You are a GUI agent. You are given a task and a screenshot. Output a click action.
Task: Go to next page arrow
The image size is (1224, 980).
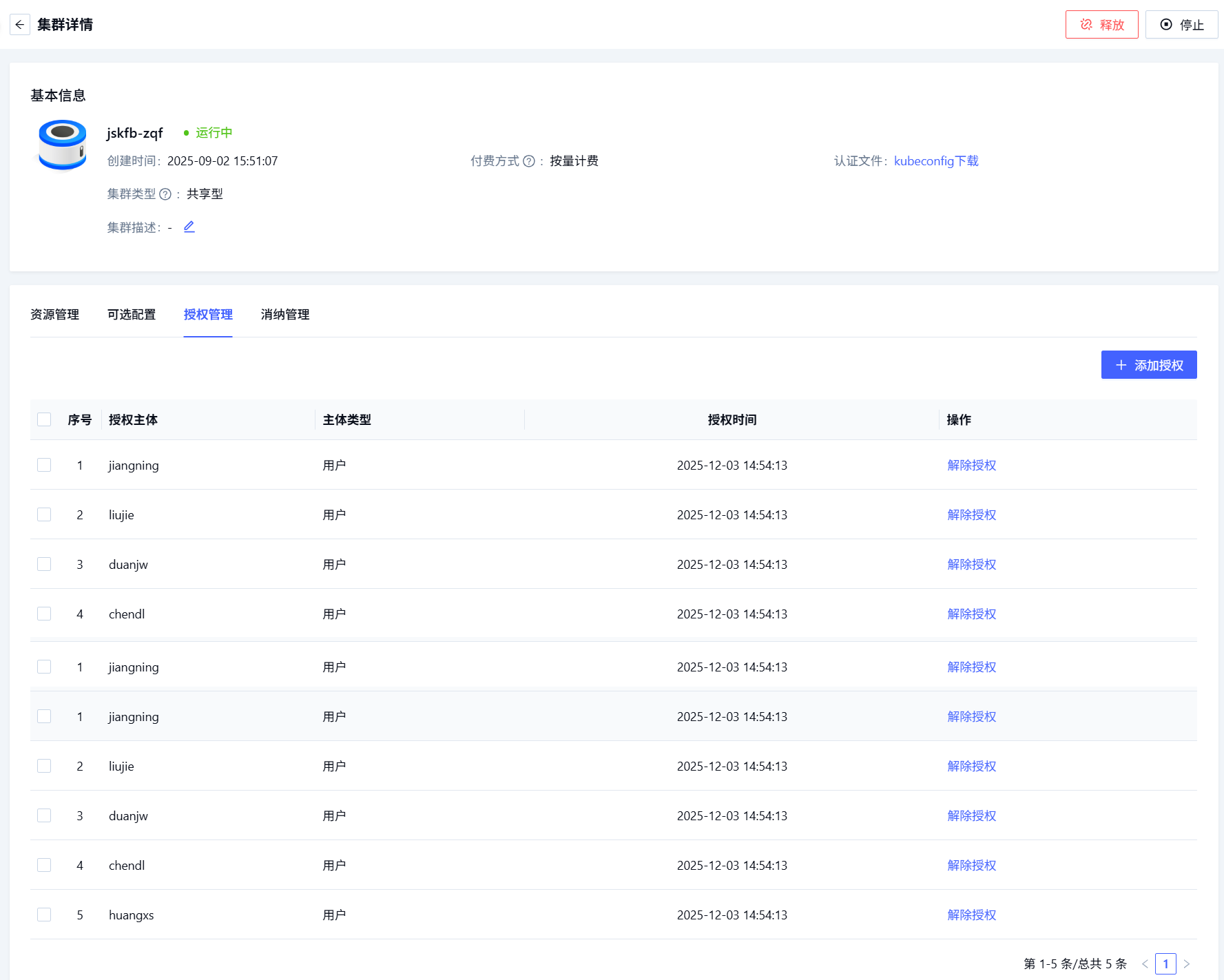(1187, 963)
